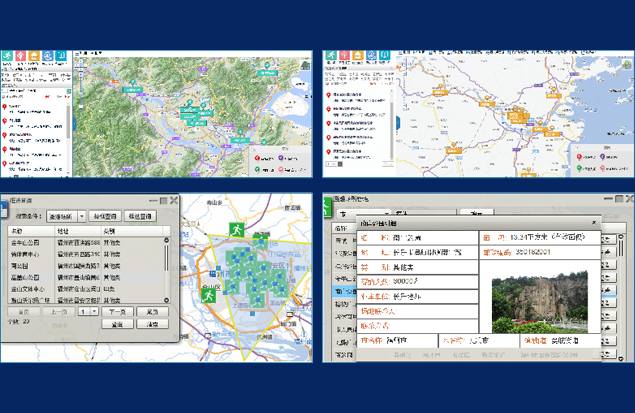This screenshot has height=413, width=635.
Task: Select last red-pin result in road map list
Action: (x=358, y=154)
